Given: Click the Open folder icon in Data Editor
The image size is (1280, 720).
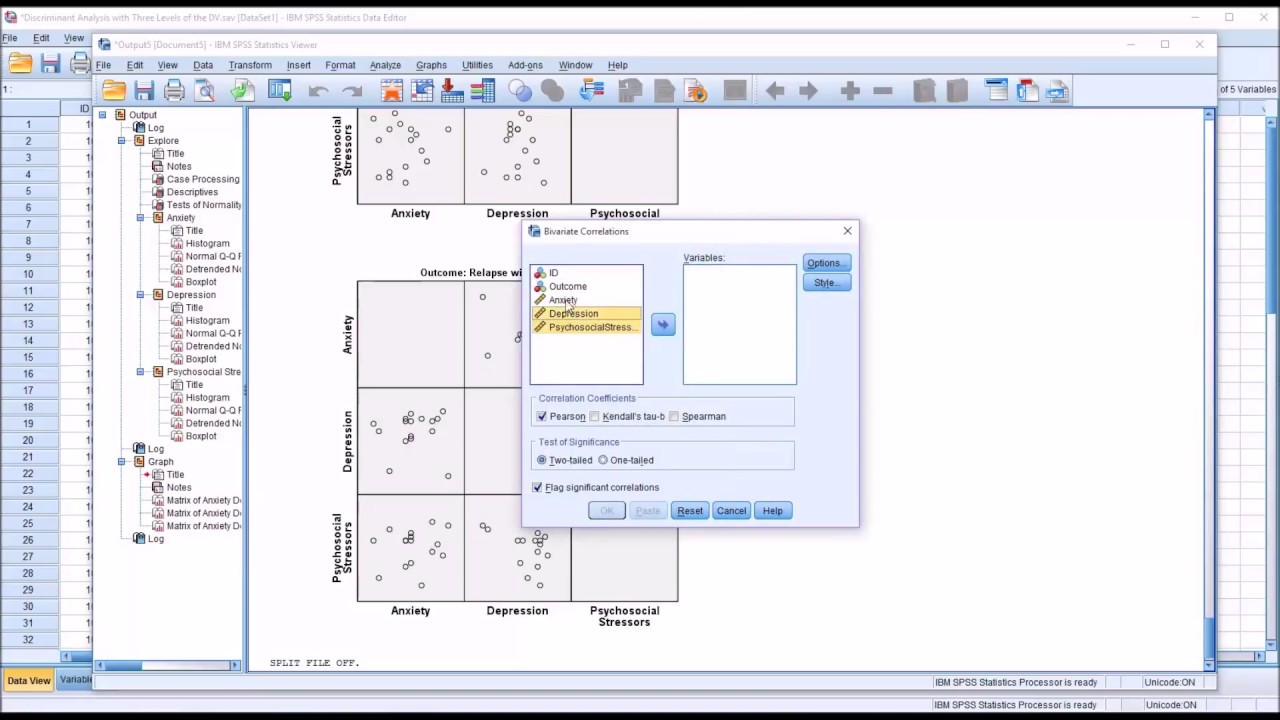Looking at the screenshot, I should click(20, 64).
